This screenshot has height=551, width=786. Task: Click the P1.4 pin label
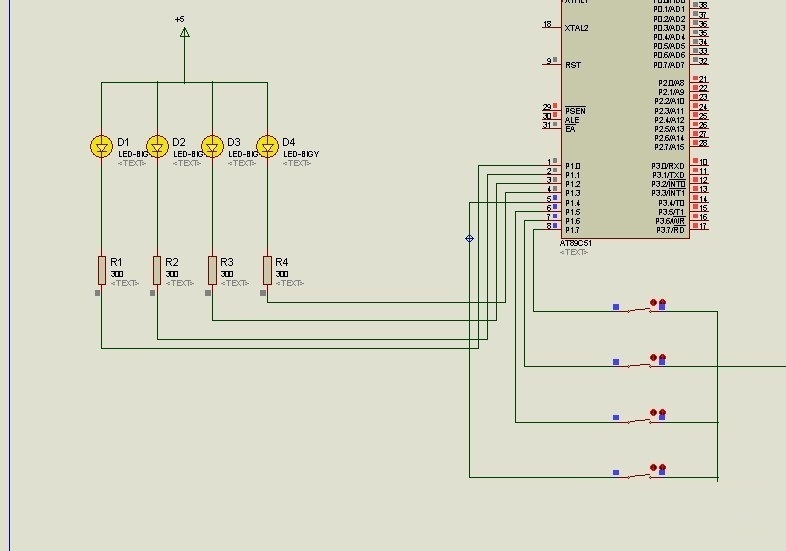572,203
